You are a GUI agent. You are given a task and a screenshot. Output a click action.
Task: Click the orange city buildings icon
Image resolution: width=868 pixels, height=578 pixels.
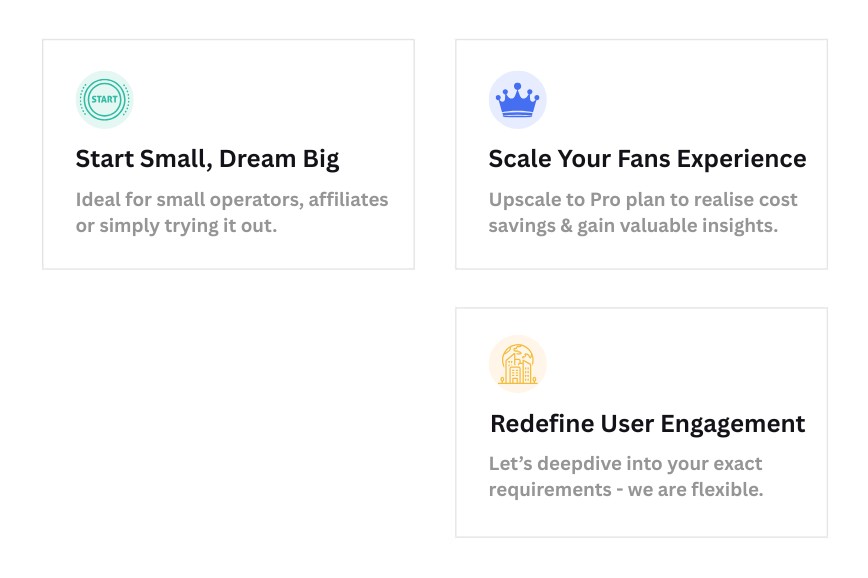coord(517,364)
